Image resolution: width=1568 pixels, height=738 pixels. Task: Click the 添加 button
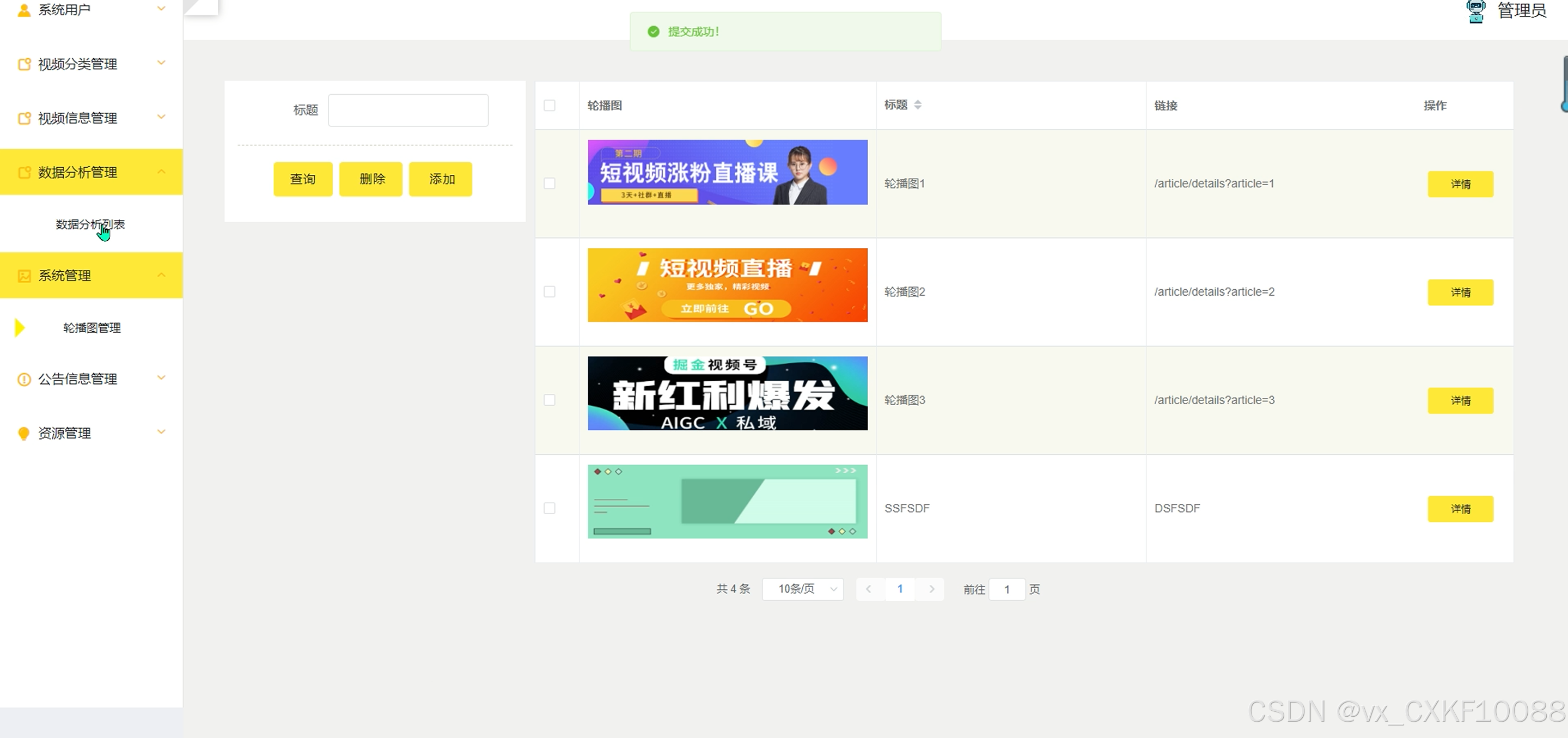(x=441, y=179)
